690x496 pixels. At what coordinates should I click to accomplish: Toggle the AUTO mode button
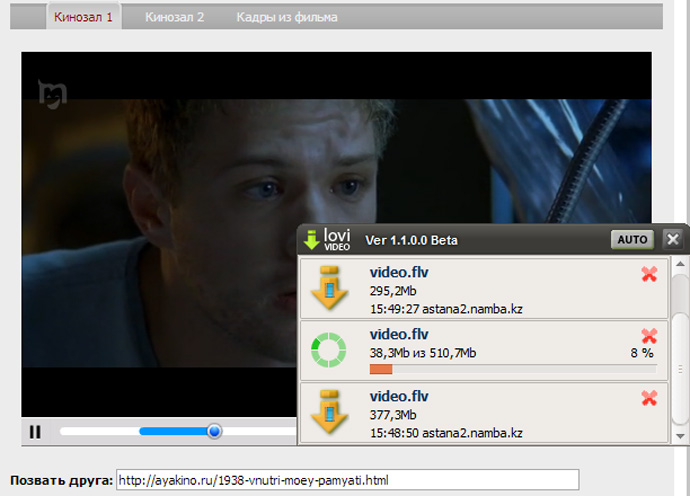(x=632, y=239)
